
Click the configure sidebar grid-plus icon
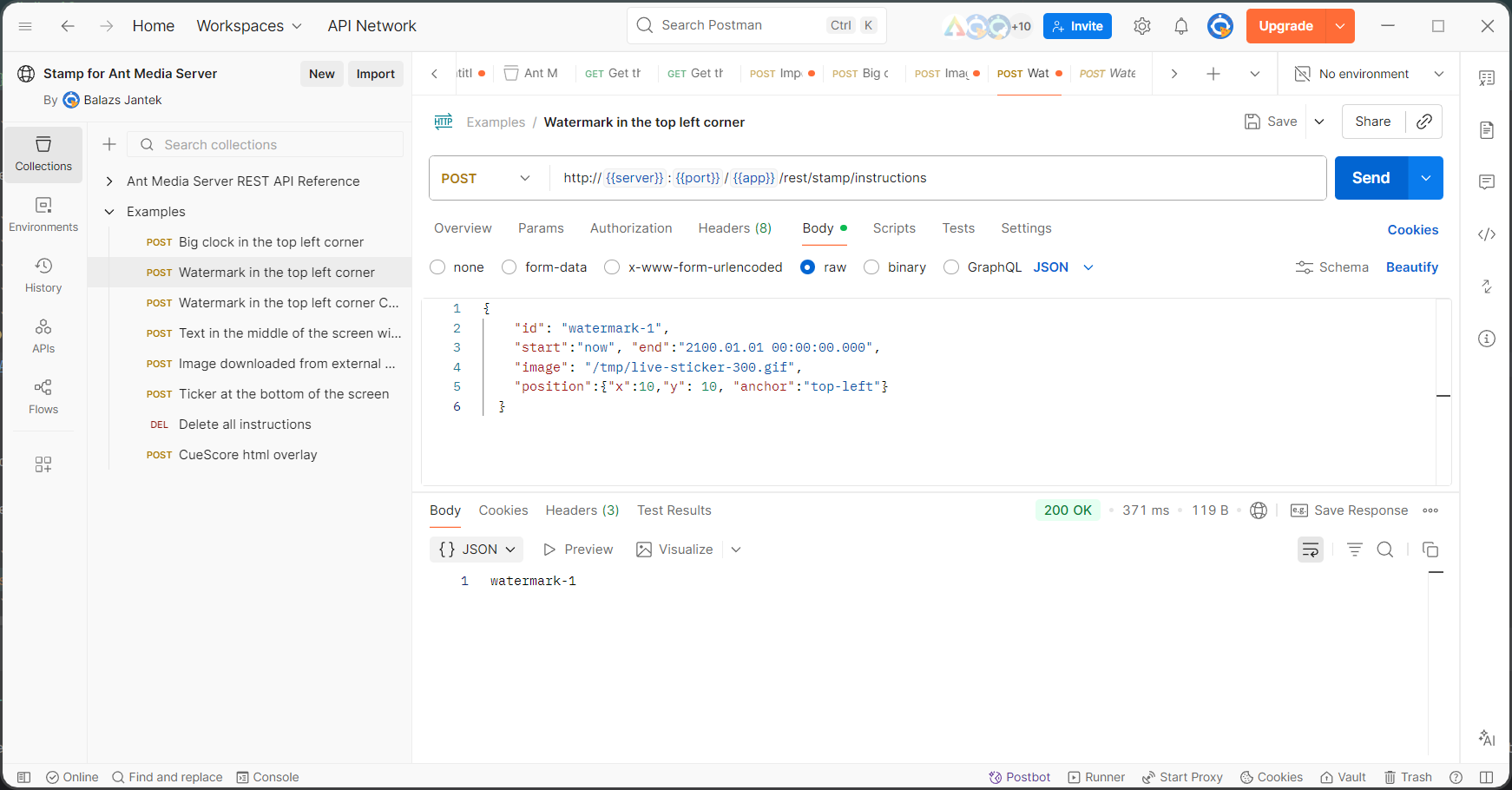(43, 464)
